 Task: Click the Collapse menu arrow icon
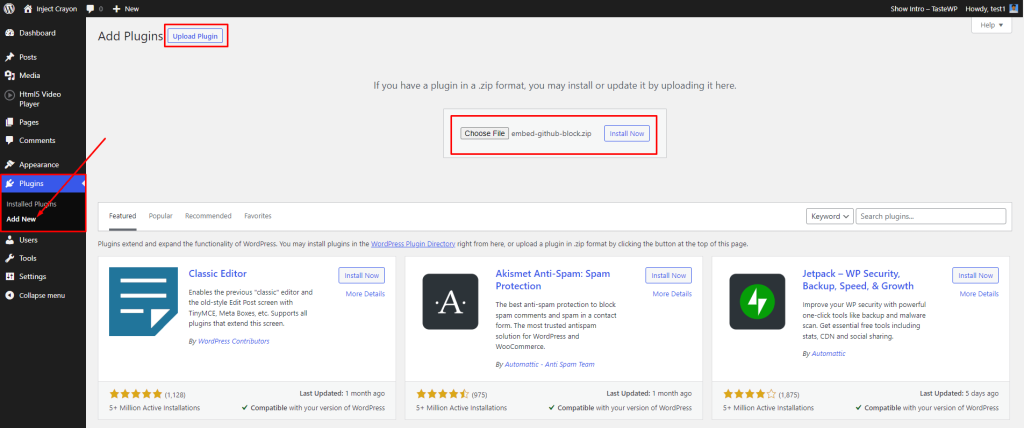tap(10, 295)
